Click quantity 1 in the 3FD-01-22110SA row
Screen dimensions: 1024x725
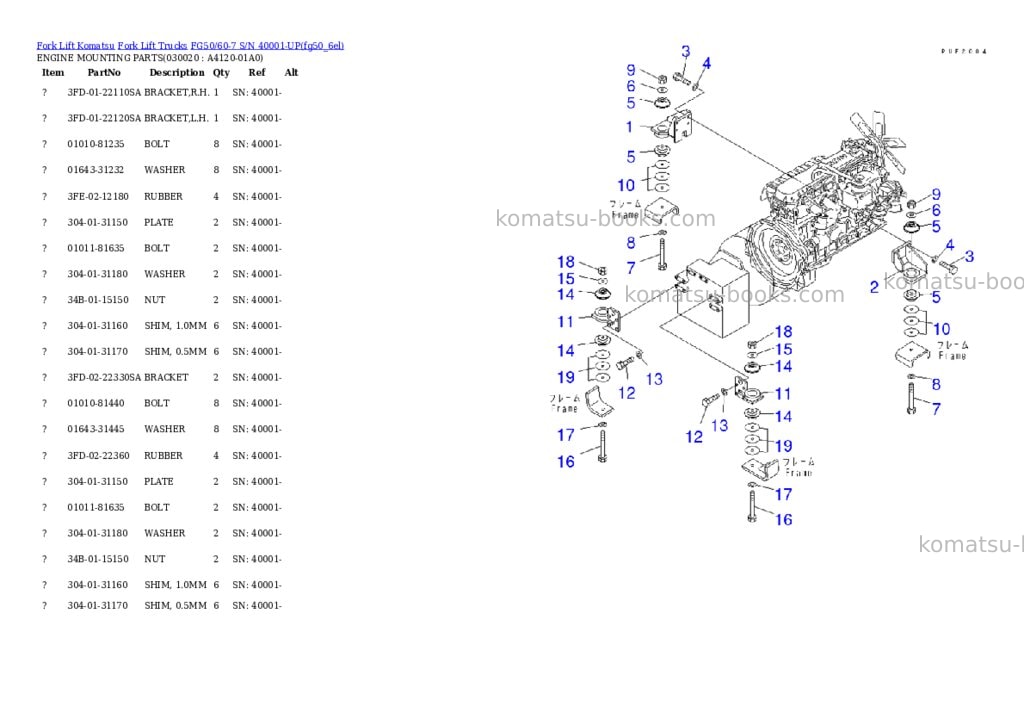[216, 93]
